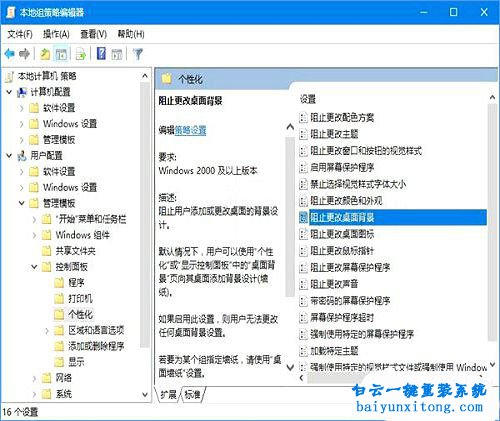Select Windows 组件 folder in tree

(x=82, y=235)
